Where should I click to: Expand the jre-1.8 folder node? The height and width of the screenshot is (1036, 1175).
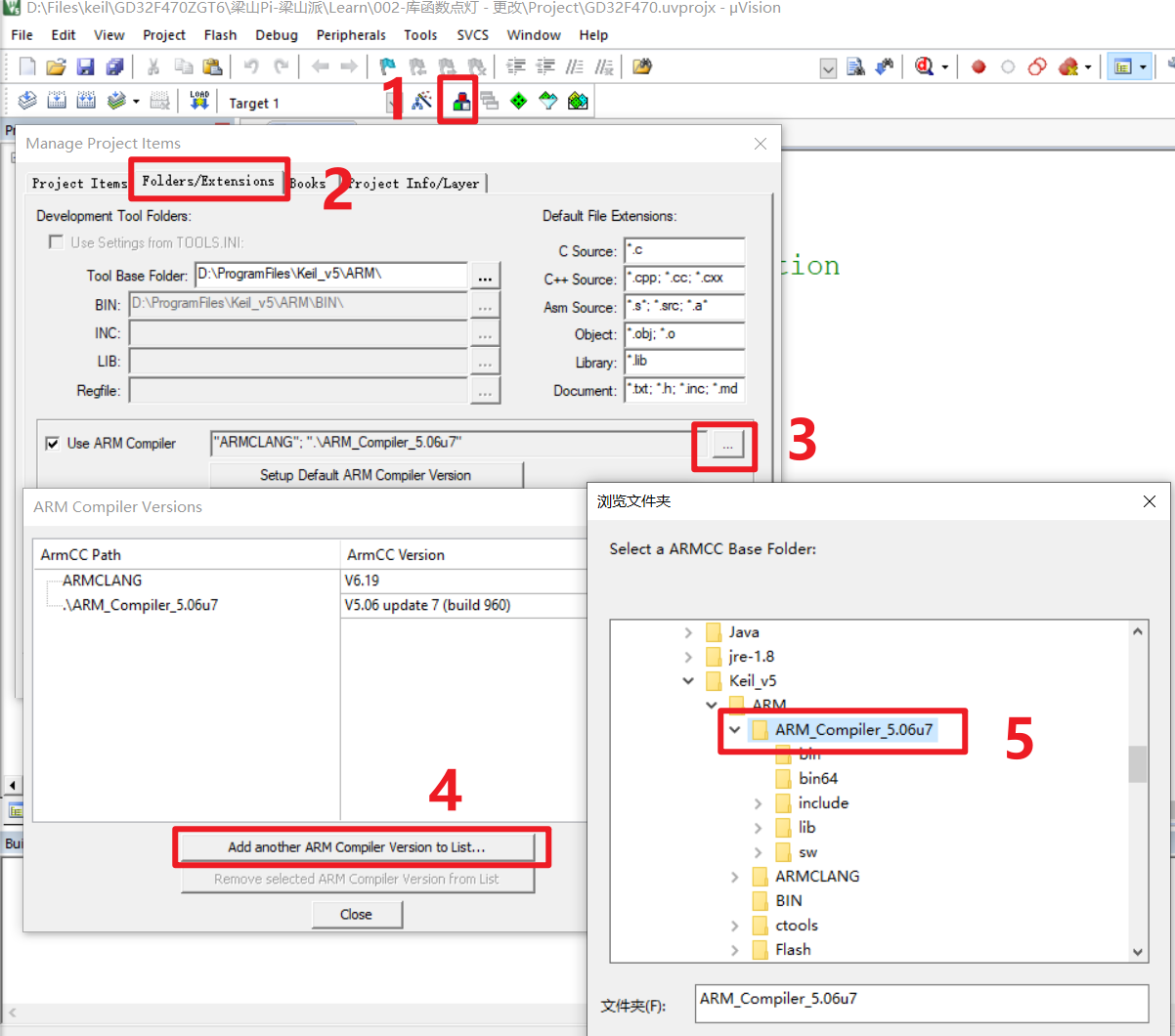(x=688, y=657)
